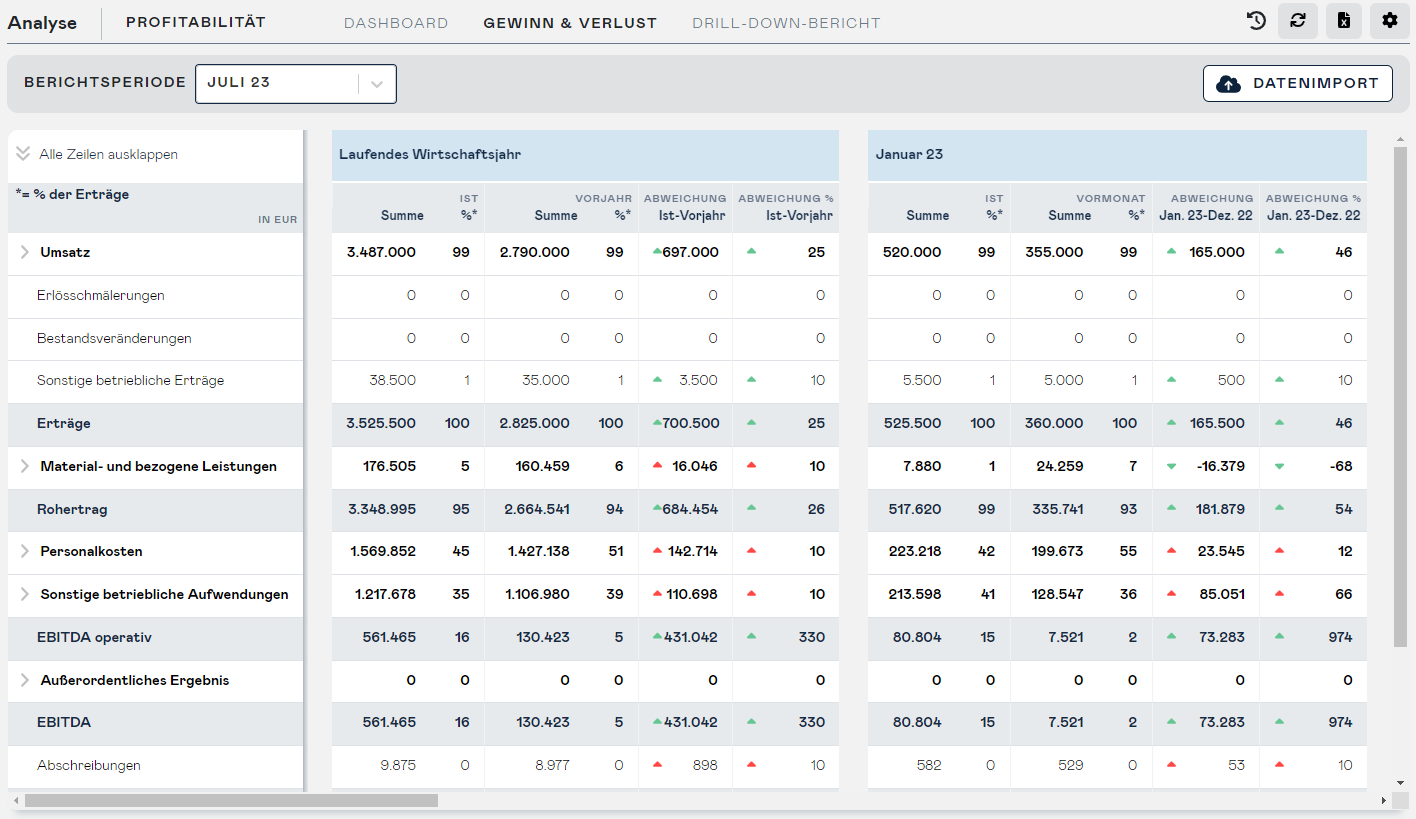Expand the Umsatz row
Viewport: 1416px width, 819px height.
pyautogui.click(x=25, y=252)
